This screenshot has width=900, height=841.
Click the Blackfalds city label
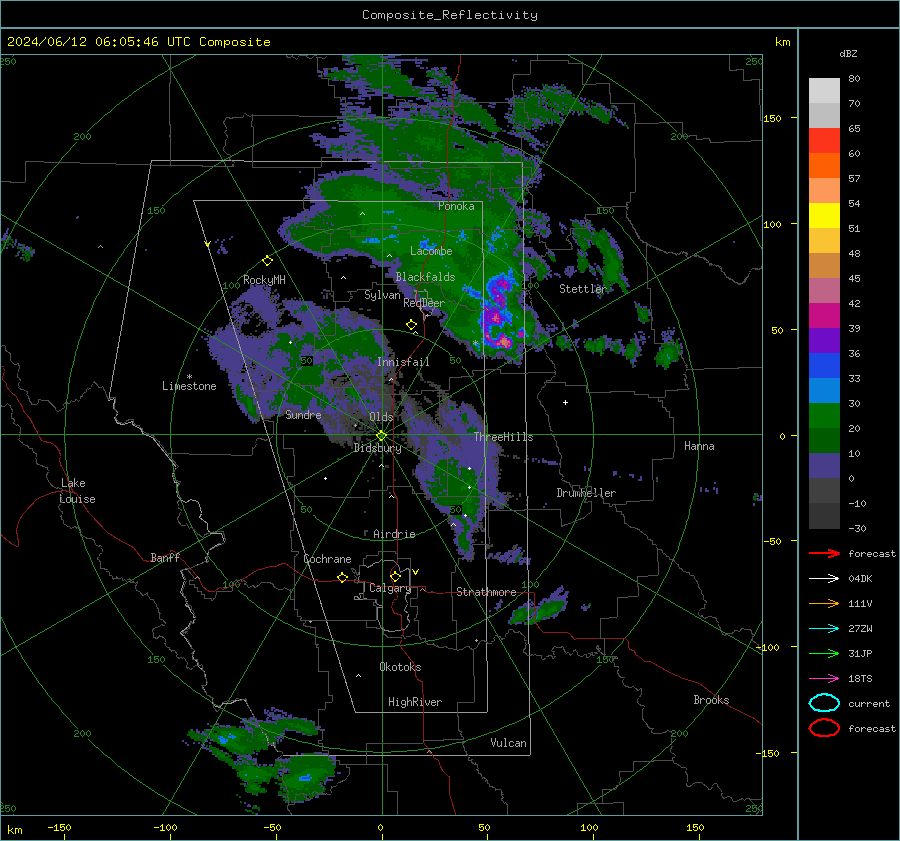(x=425, y=277)
